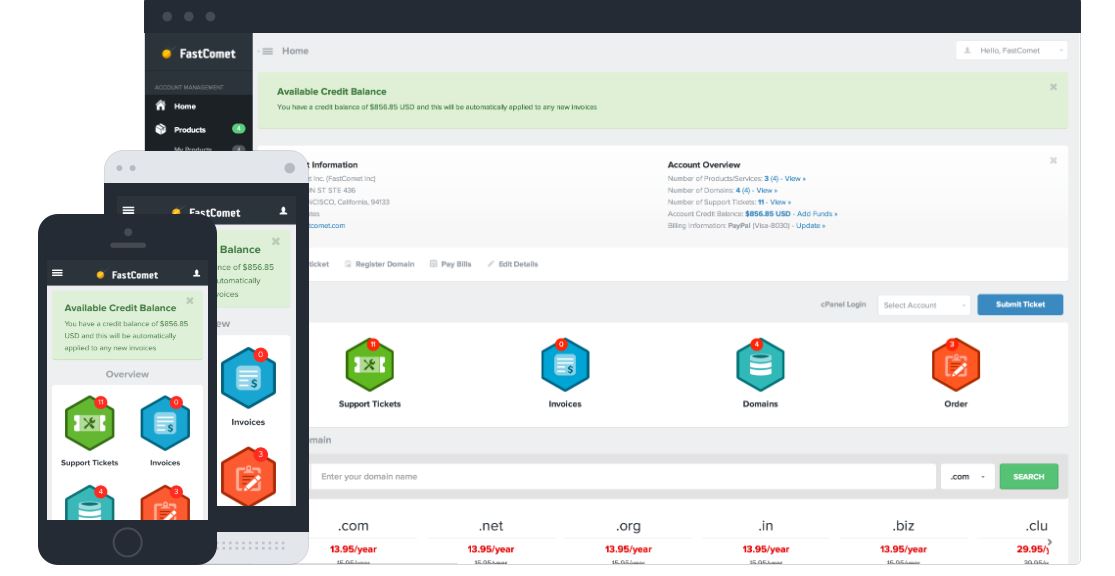Click user profile icon on tablet header
Screen dimensions: 1115x576
coord(283,210)
